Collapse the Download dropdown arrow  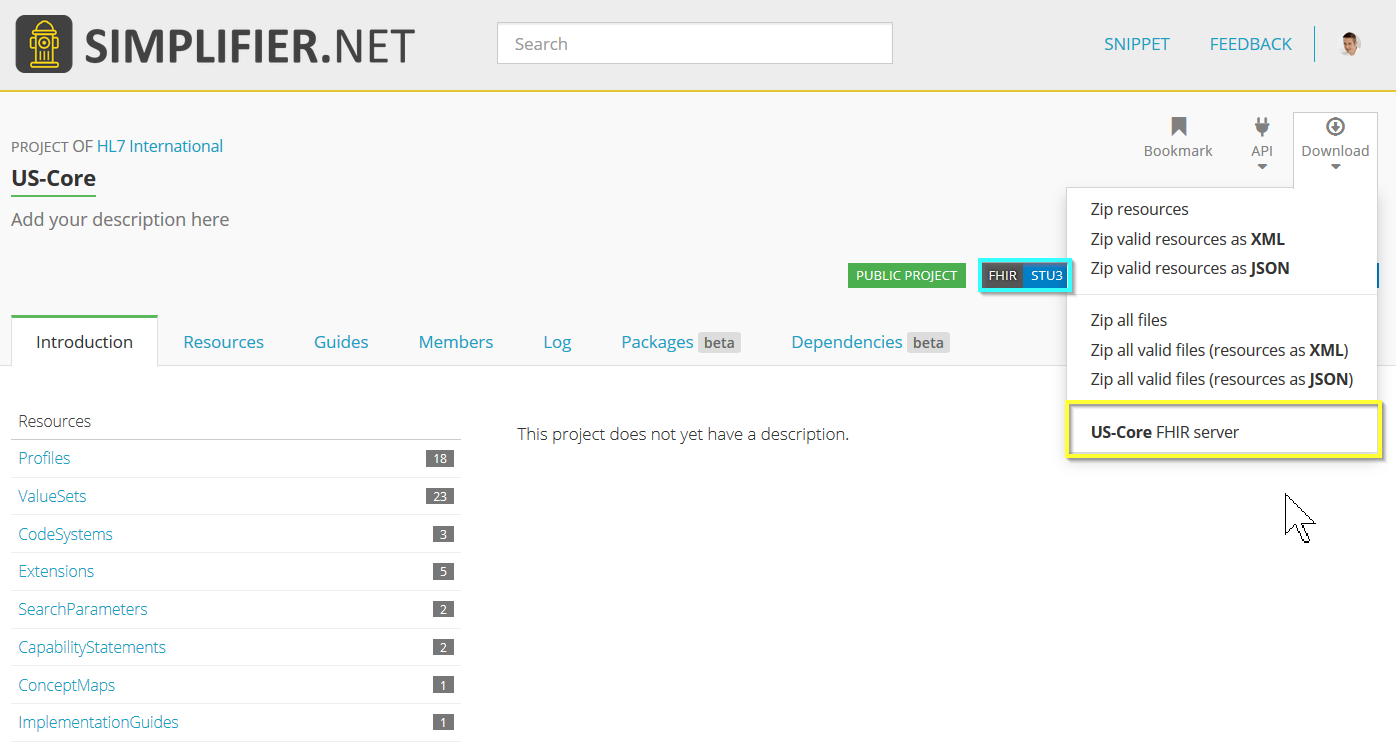1335,167
